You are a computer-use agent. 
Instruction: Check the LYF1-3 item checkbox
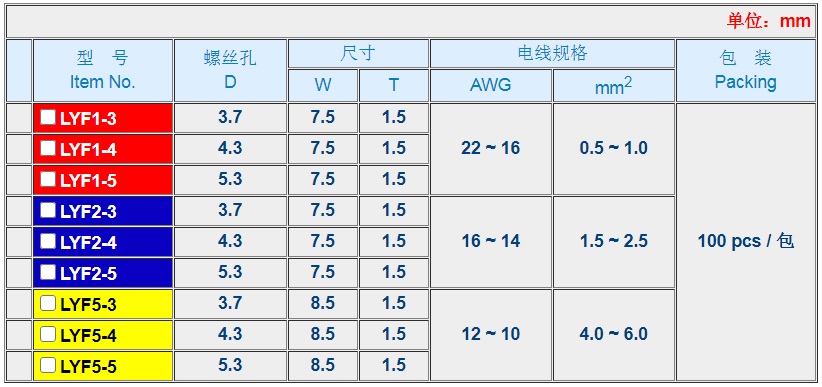pyautogui.click(x=48, y=117)
